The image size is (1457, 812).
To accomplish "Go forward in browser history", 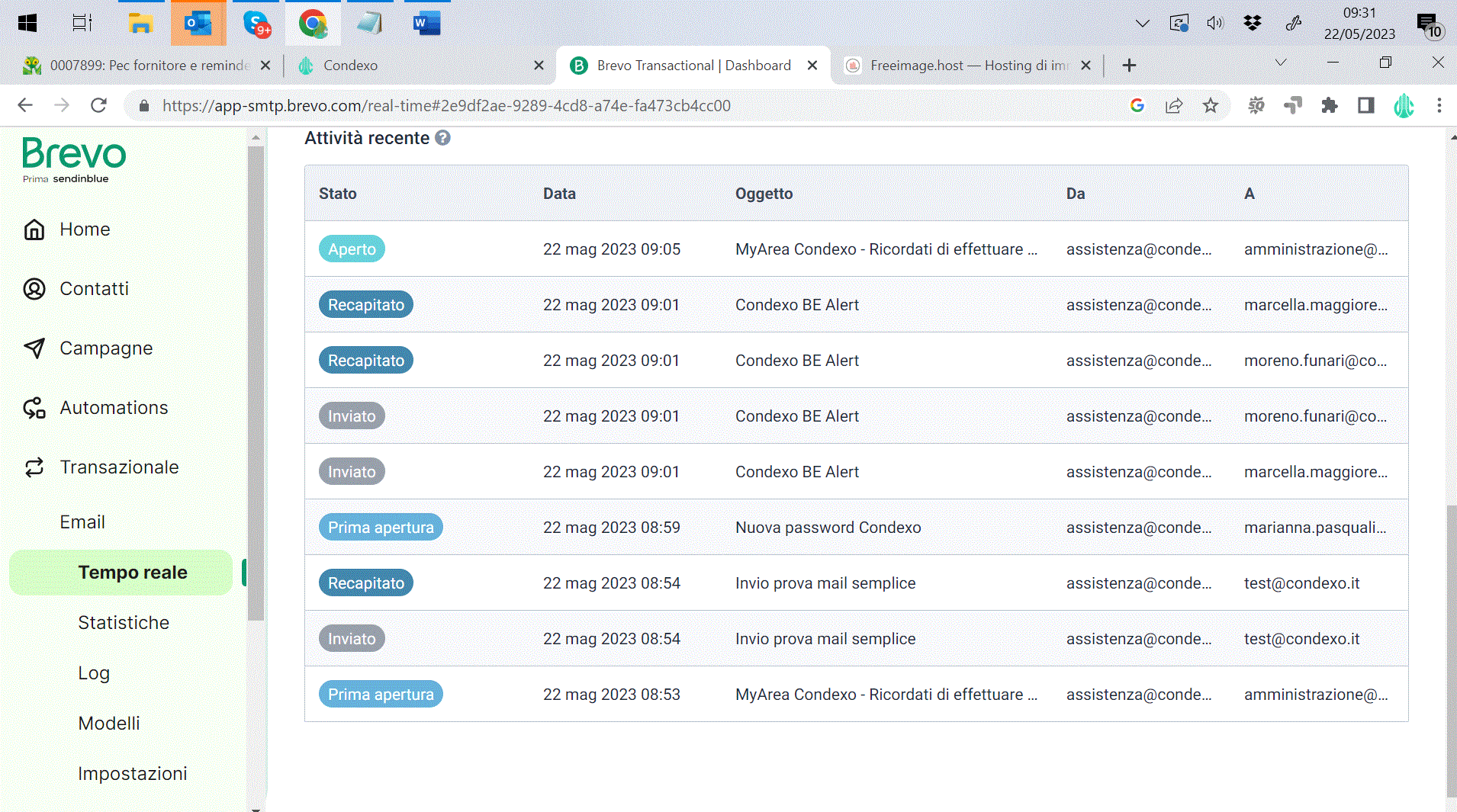I will 62,105.
